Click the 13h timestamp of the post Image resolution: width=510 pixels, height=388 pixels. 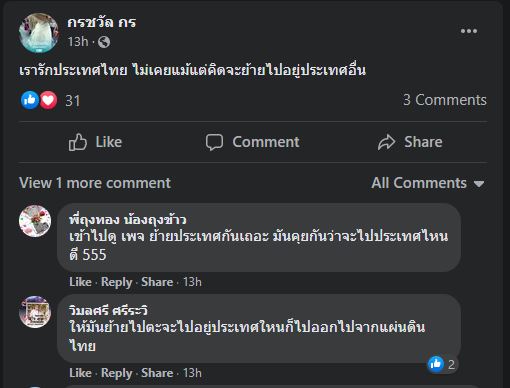[78, 42]
